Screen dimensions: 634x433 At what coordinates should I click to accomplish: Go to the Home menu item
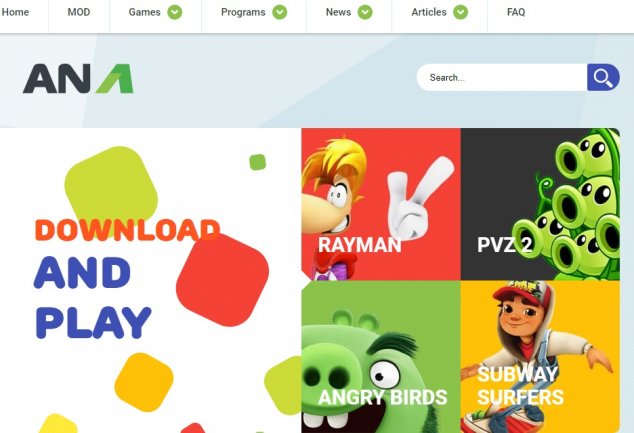coord(15,12)
